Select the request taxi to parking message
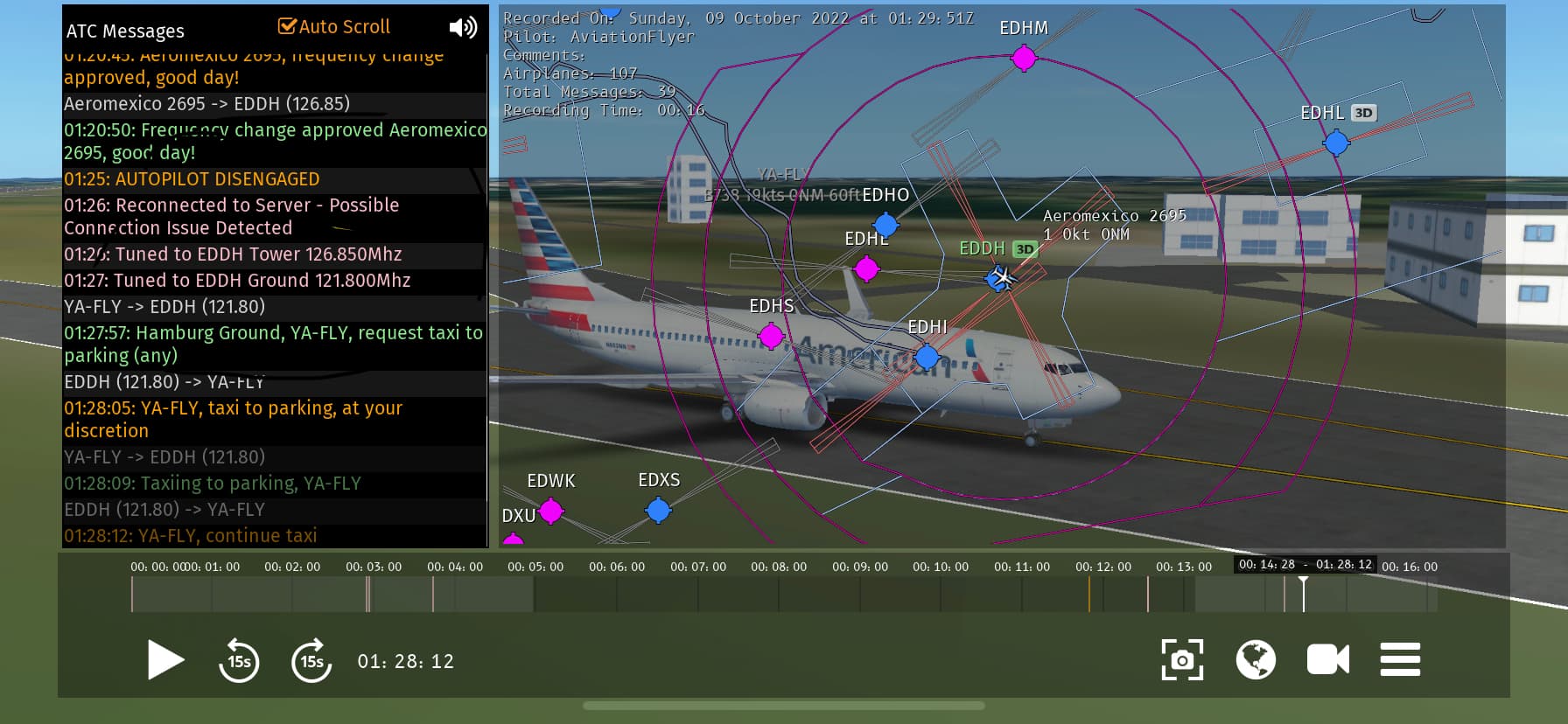Screen dimensions: 1568x724 275,345
